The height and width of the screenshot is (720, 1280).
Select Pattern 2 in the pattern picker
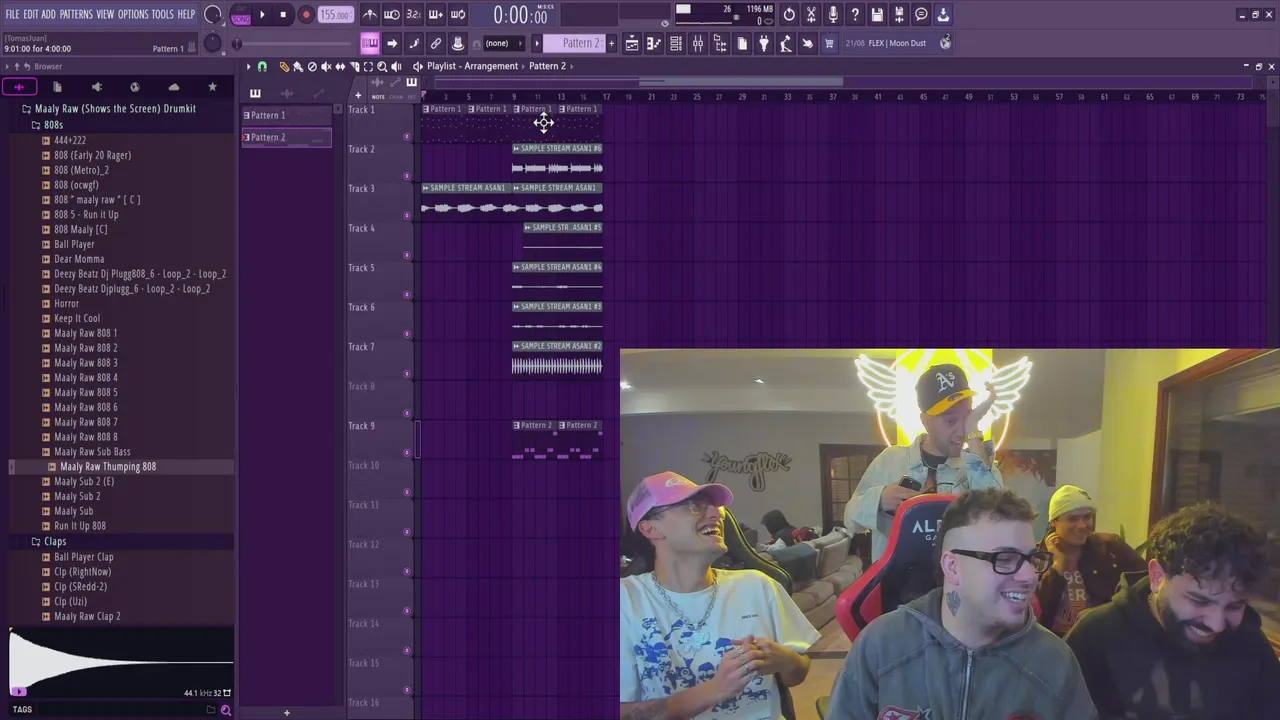[286, 137]
